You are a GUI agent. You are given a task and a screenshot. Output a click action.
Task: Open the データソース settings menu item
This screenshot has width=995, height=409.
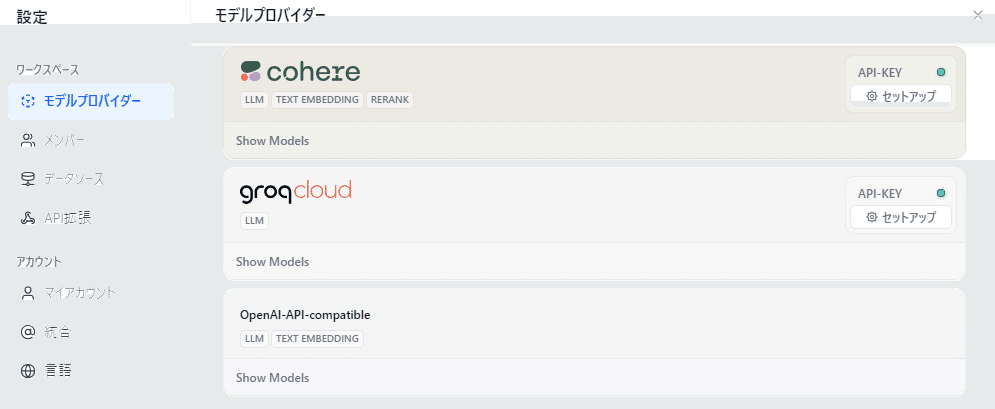(73, 179)
